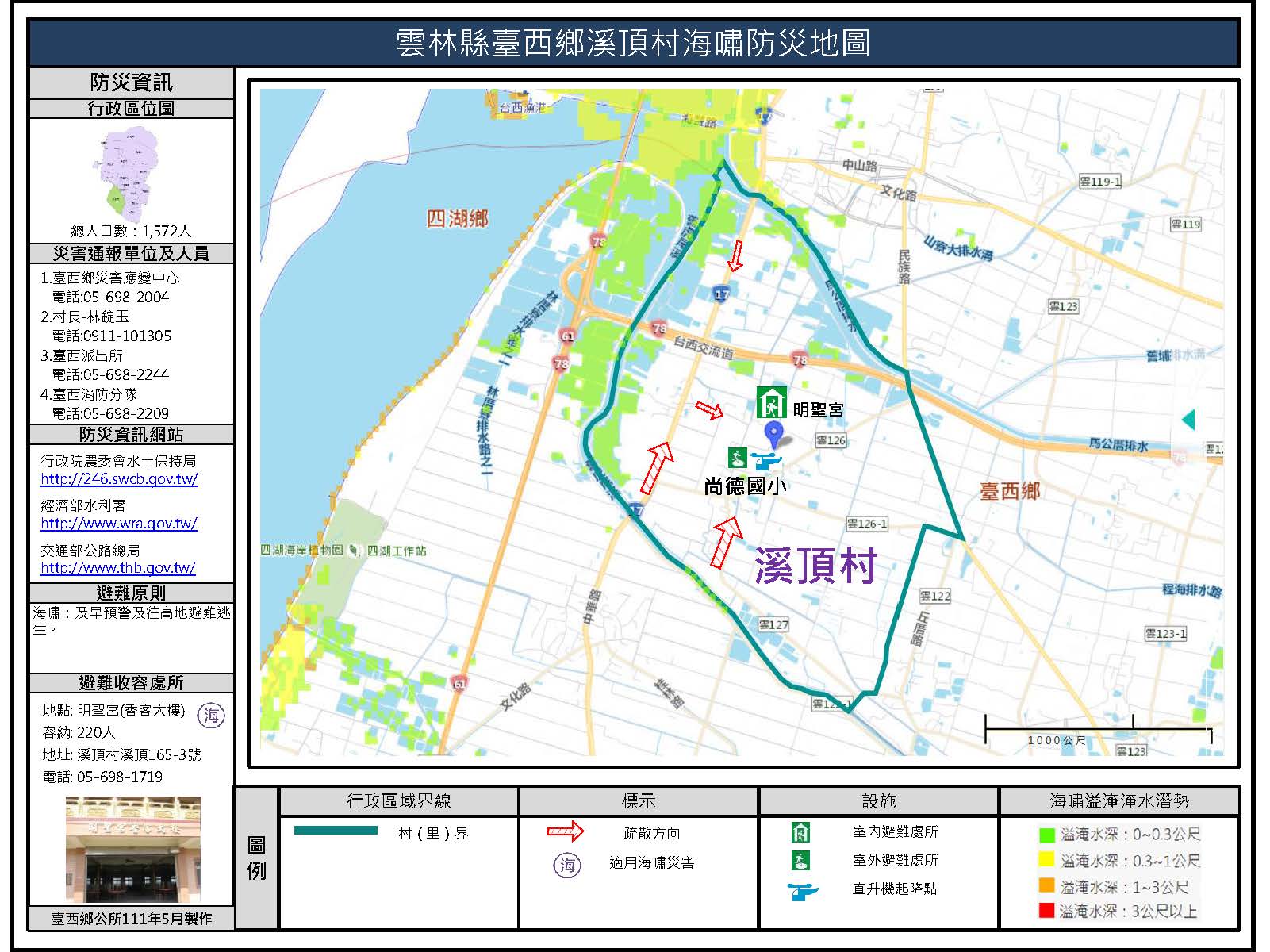Click the 圖例 legend label
Image resolution: width=1270 pixels, height=952 pixels.
click(x=256, y=858)
